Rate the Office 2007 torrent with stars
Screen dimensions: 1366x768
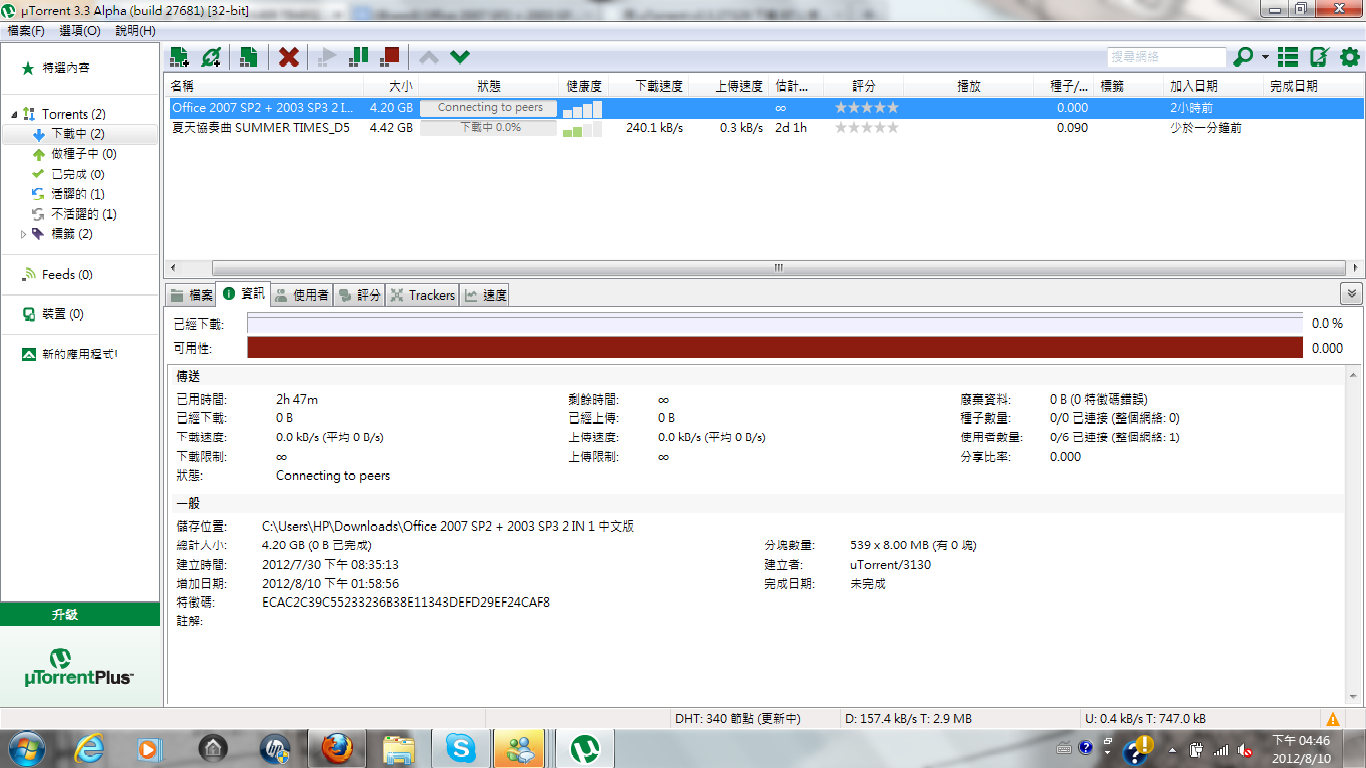[867, 108]
